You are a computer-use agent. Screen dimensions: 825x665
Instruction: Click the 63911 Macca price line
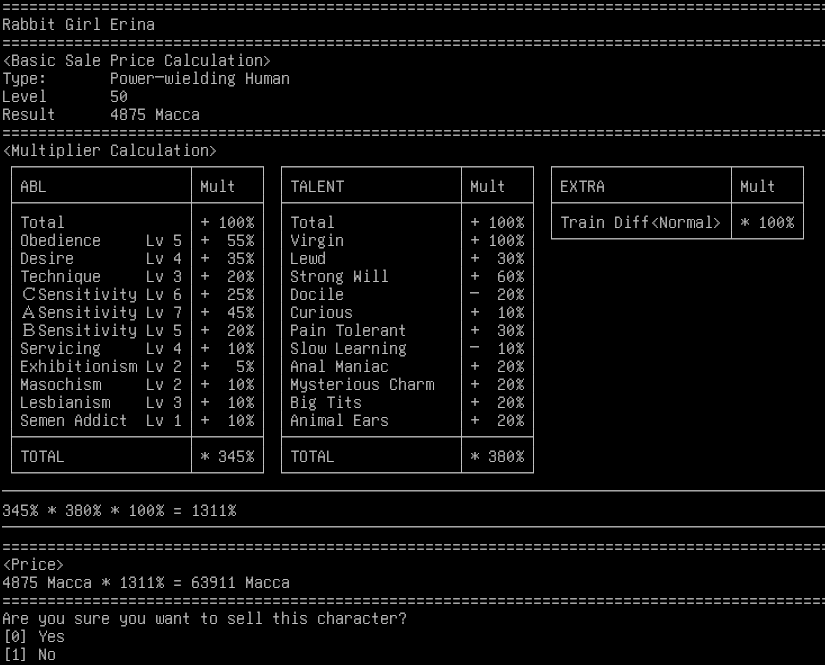click(146, 583)
